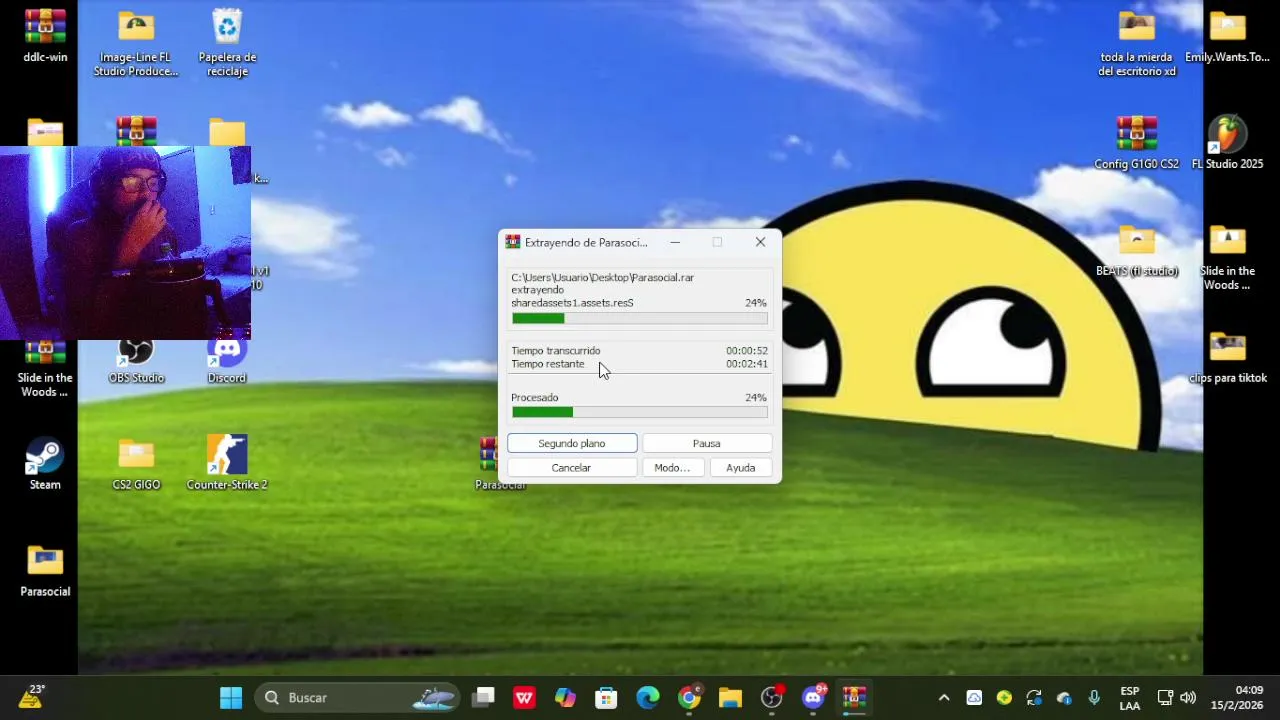Click the Ayuda help button
This screenshot has width=1280, height=720.
[741, 468]
